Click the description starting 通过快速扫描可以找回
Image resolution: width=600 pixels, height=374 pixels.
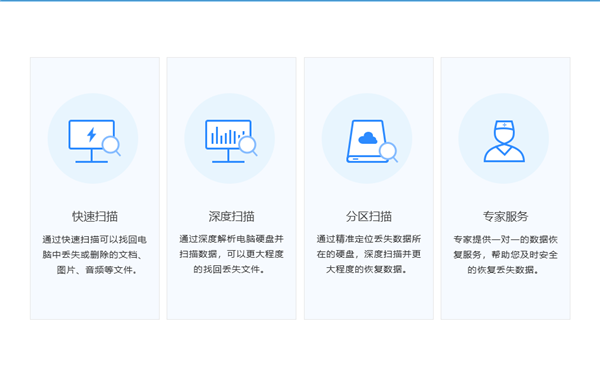[95, 255]
